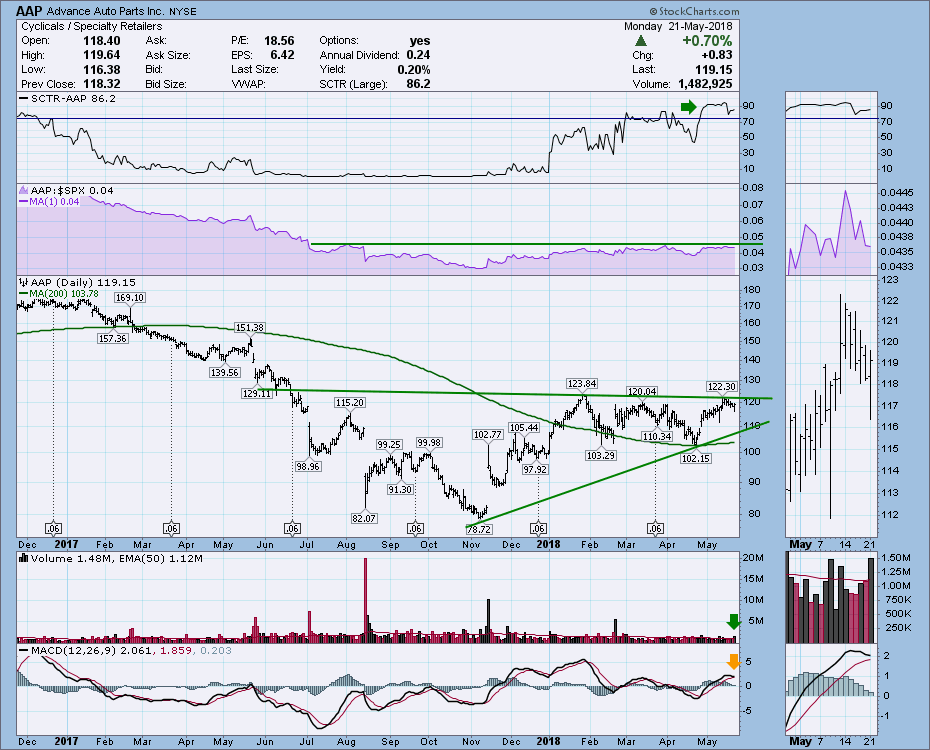The width and height of the screenshot is (930, 750).
Task: Click the 122.30 price peak label
Action: [722, 387]
